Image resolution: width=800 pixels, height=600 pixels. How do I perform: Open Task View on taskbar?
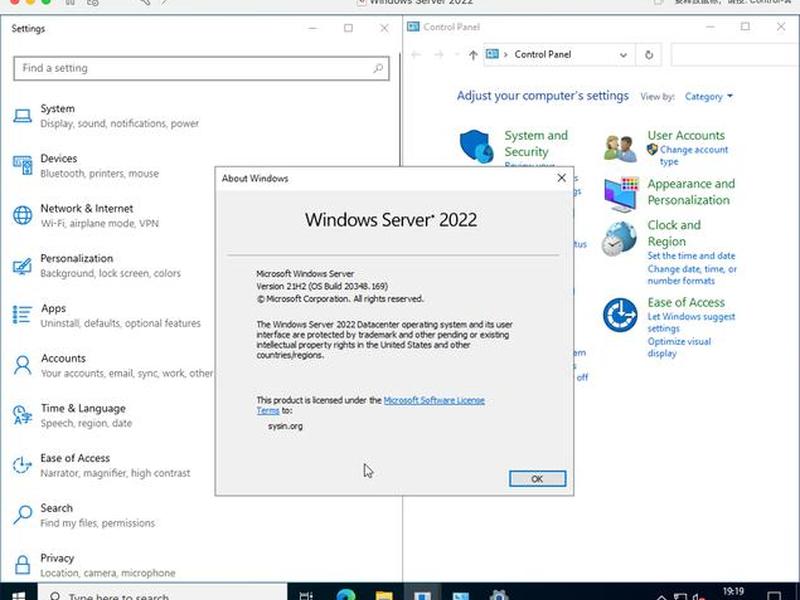(306, 595)
